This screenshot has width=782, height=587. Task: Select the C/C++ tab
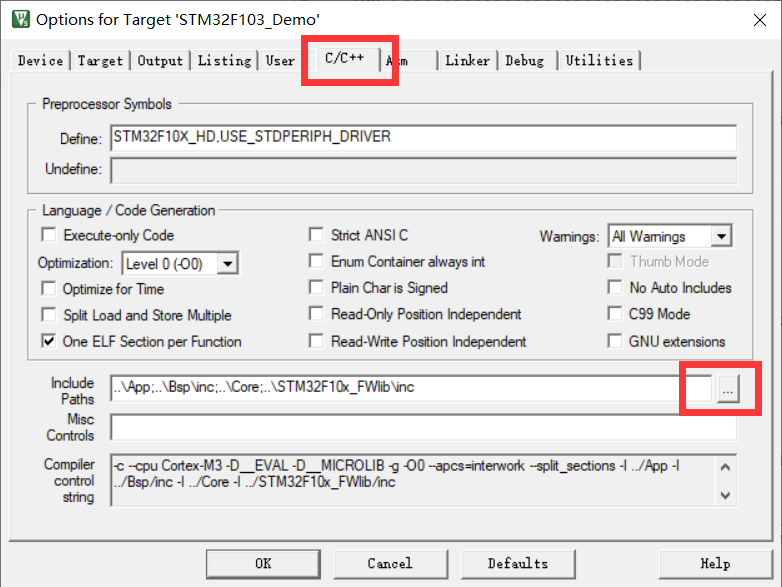[x=345, y=58]
